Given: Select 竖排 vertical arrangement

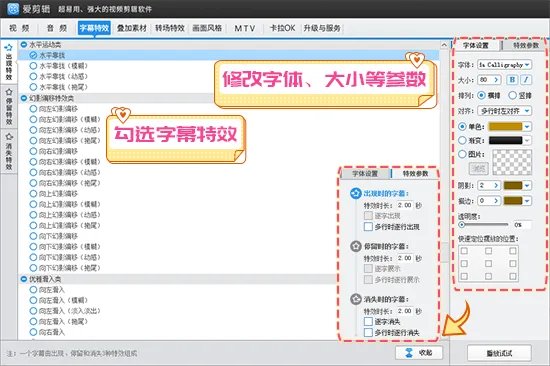Looking at the screenshot, I should [512, 95].
